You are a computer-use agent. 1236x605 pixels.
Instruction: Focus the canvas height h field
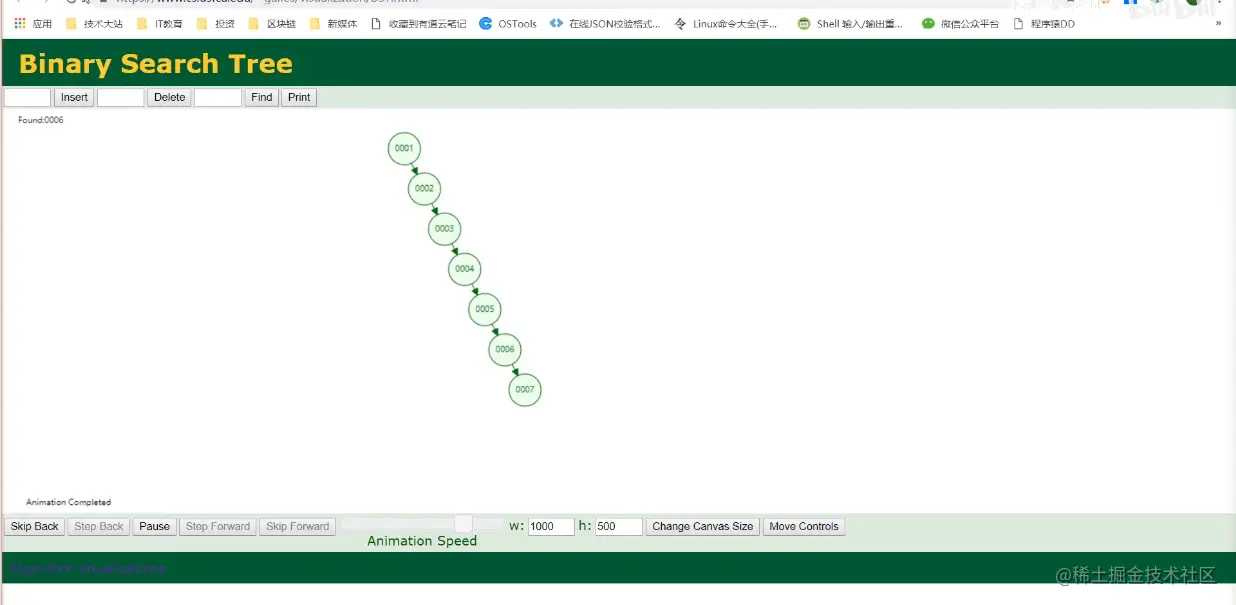[x=619, y=526]
